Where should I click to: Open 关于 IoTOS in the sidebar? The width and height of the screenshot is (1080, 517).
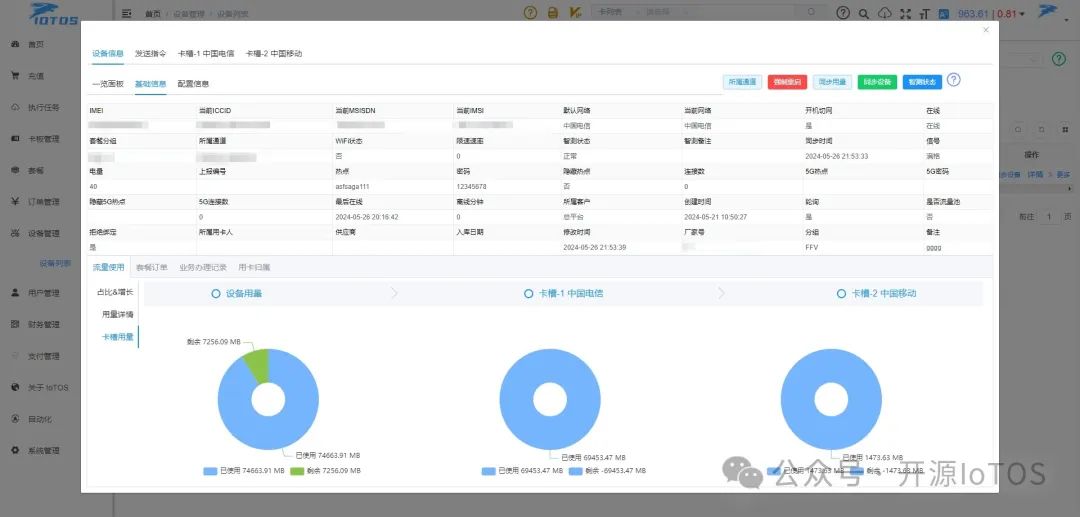[x=48, y=388]
